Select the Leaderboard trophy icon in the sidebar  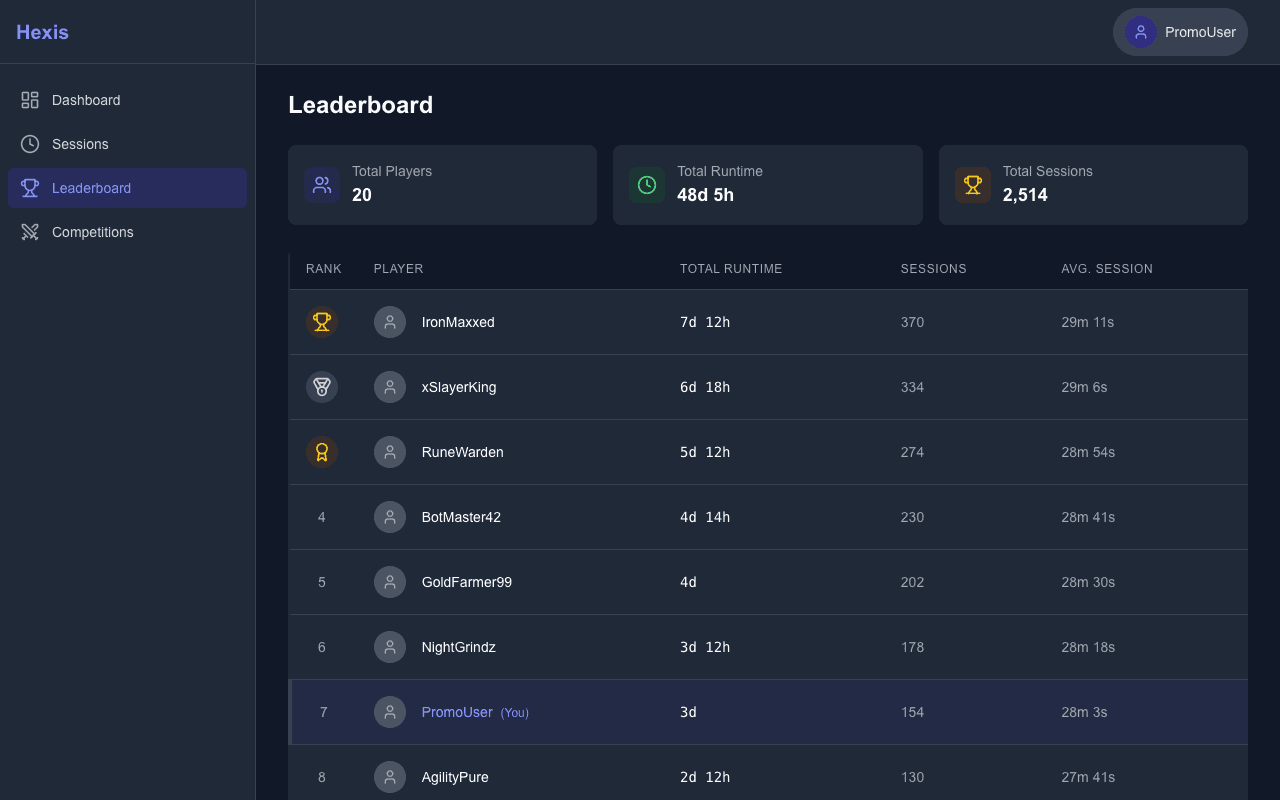point(29,188)
